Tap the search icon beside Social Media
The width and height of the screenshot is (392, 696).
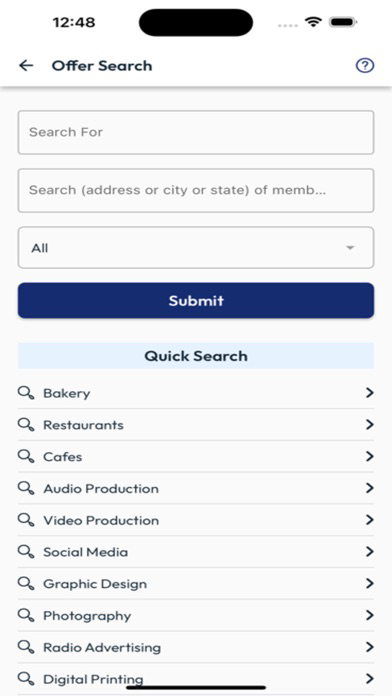pyautogui.click(x=26, y=552)
